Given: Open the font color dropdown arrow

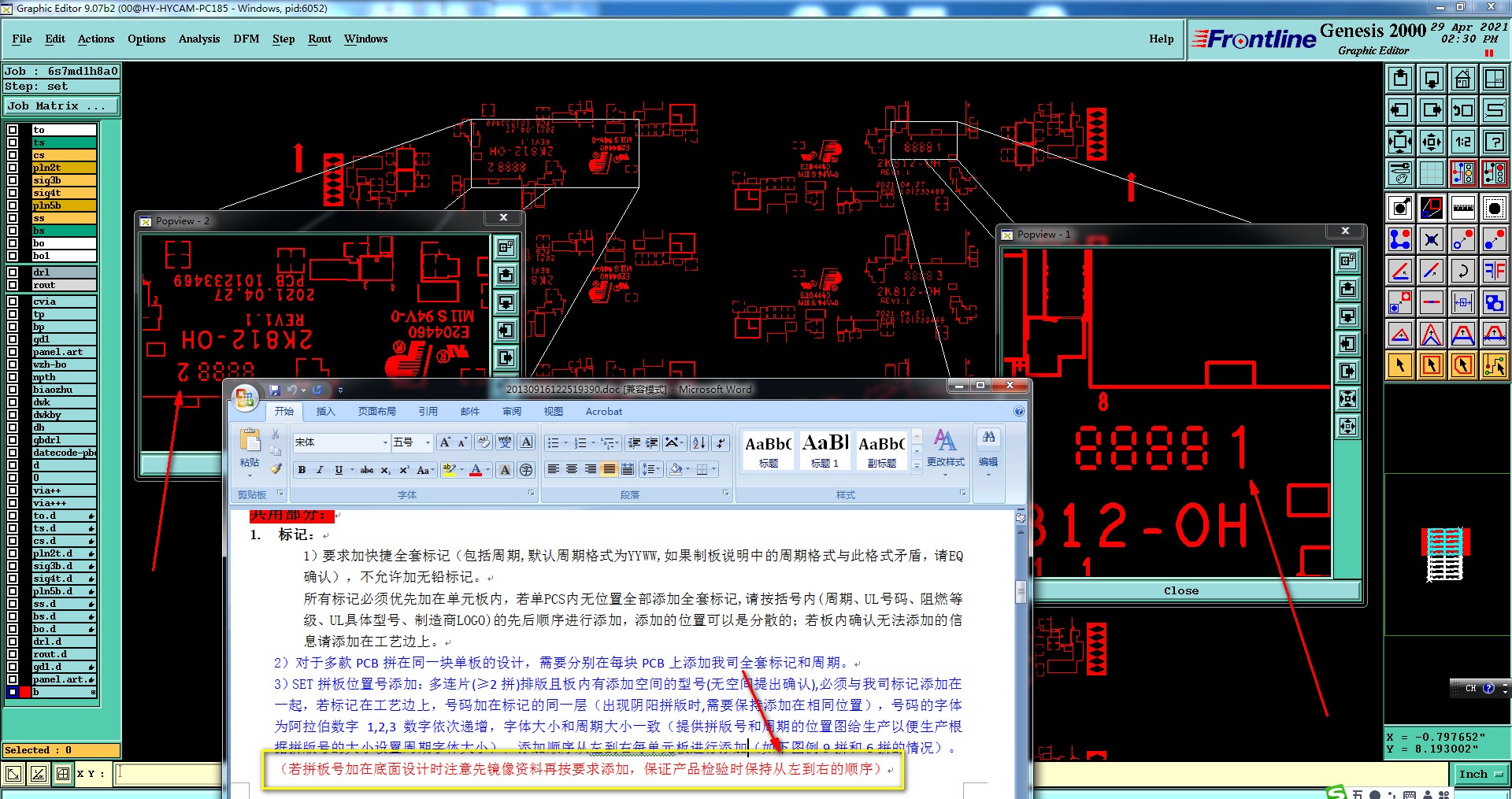Looking at the screenshot, I should [488, 470].
